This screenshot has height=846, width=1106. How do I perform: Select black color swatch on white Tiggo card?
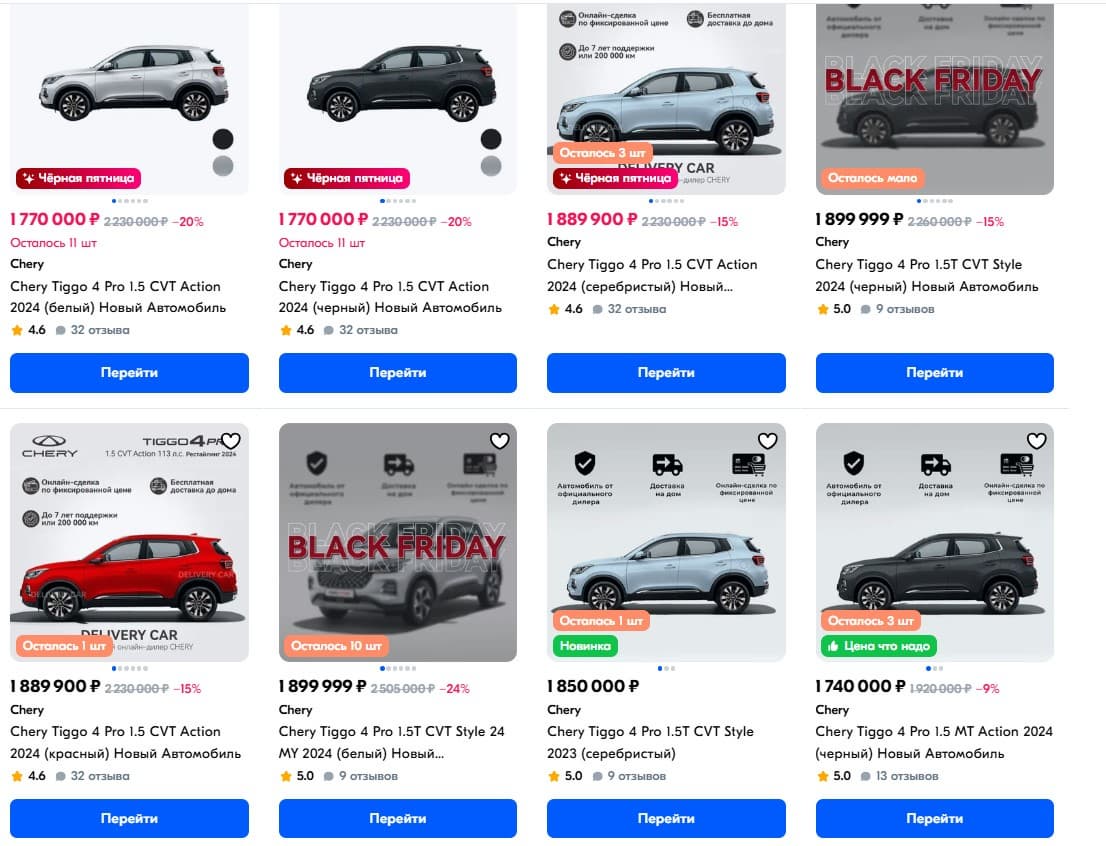coord(222,139)
